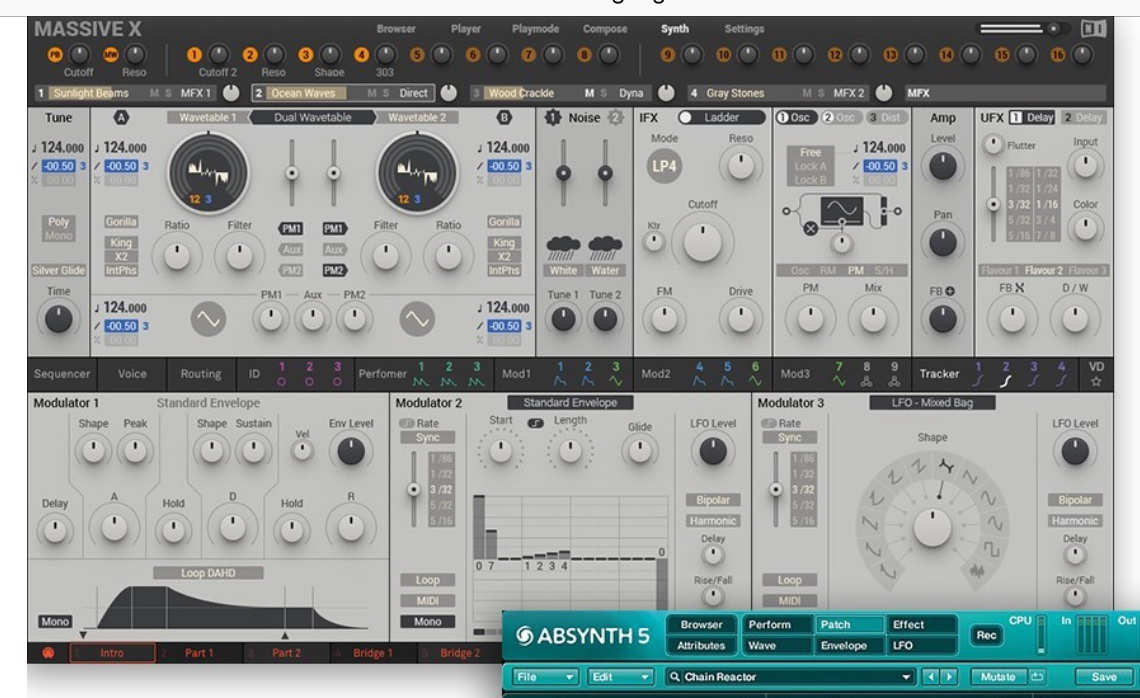
Task: Click the orange macro 1 icon above Cutoff 2
Action: (x=193, y=55)
